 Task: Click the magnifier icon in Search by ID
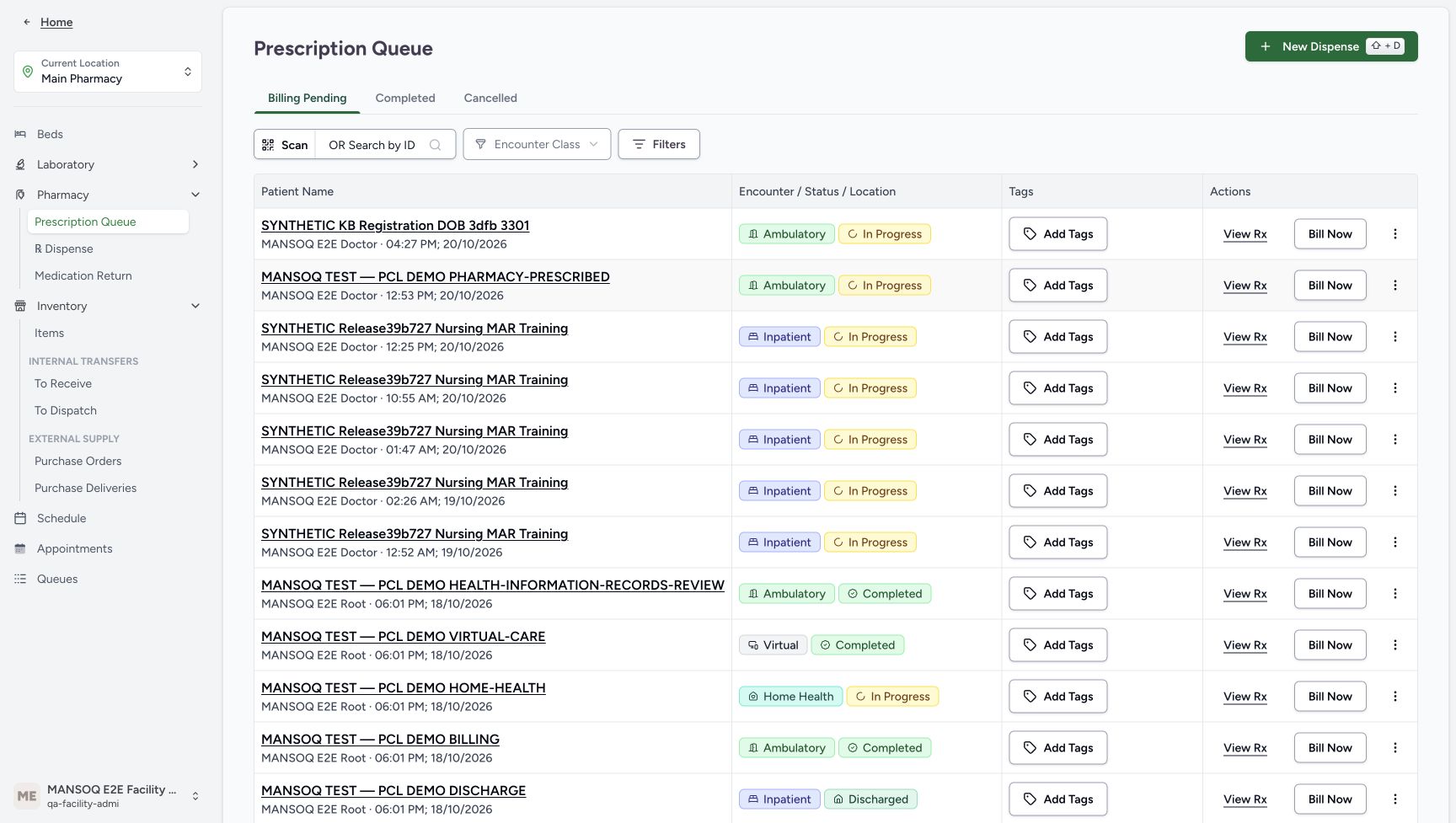pos(435,145)
